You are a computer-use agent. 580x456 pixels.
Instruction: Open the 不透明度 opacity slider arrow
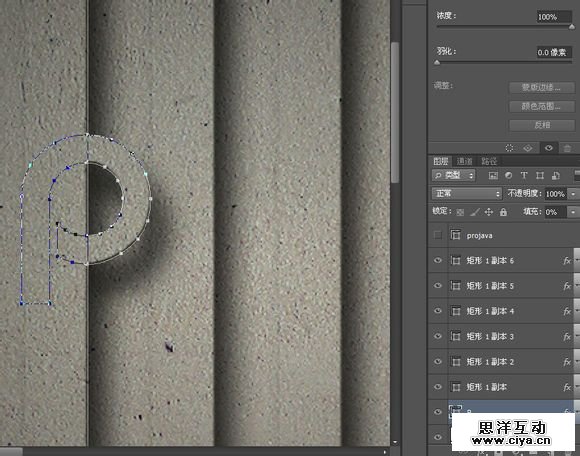coord(573,193)
